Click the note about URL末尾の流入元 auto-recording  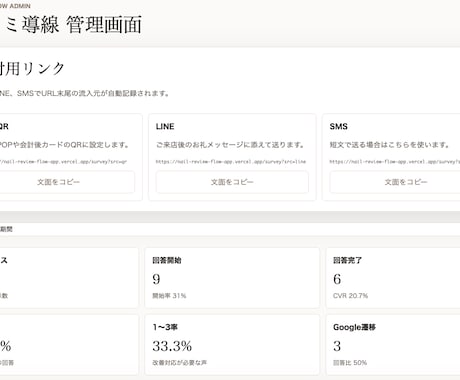tap(84, 94)
